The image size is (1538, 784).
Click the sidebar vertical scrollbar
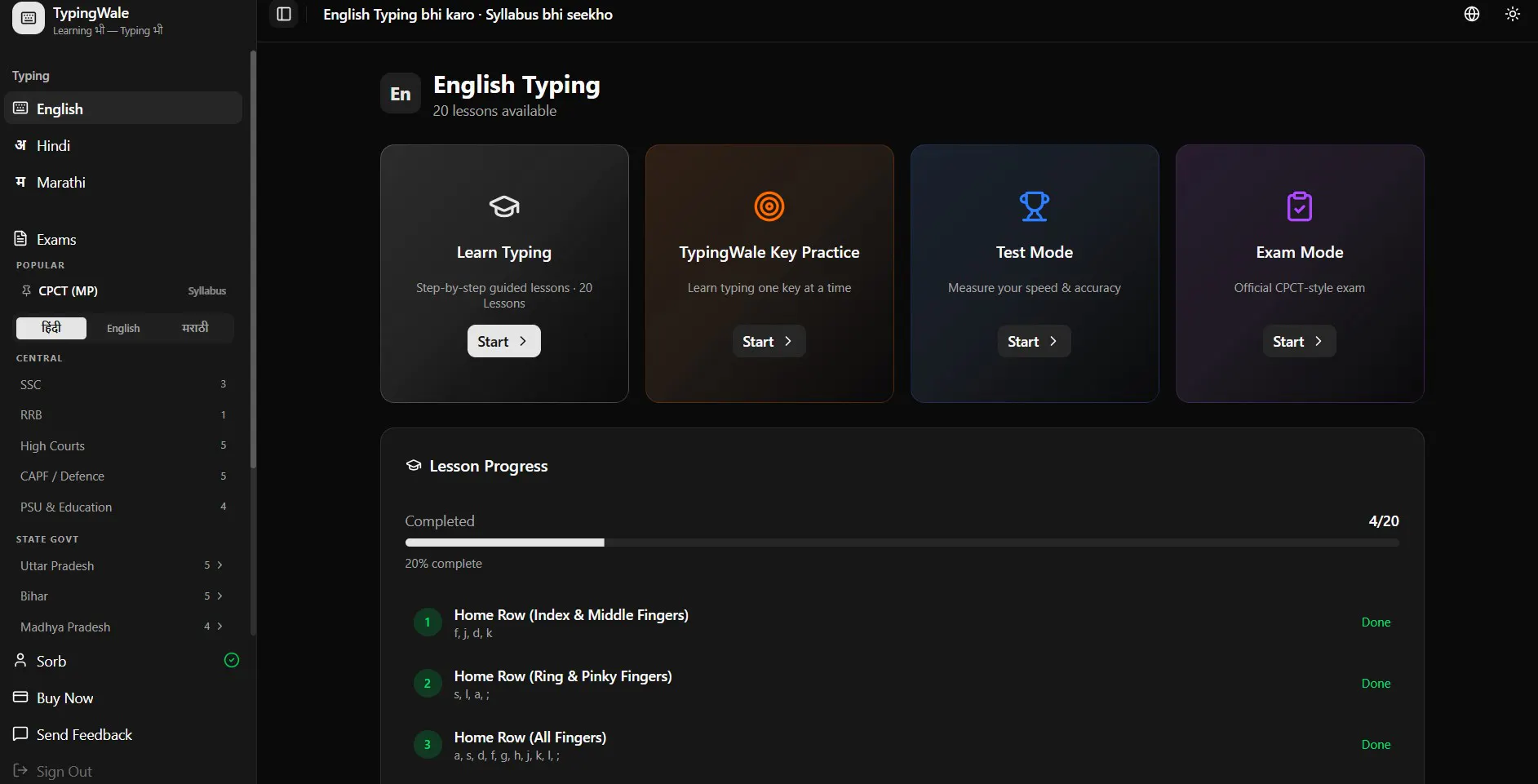click(253, 259)
